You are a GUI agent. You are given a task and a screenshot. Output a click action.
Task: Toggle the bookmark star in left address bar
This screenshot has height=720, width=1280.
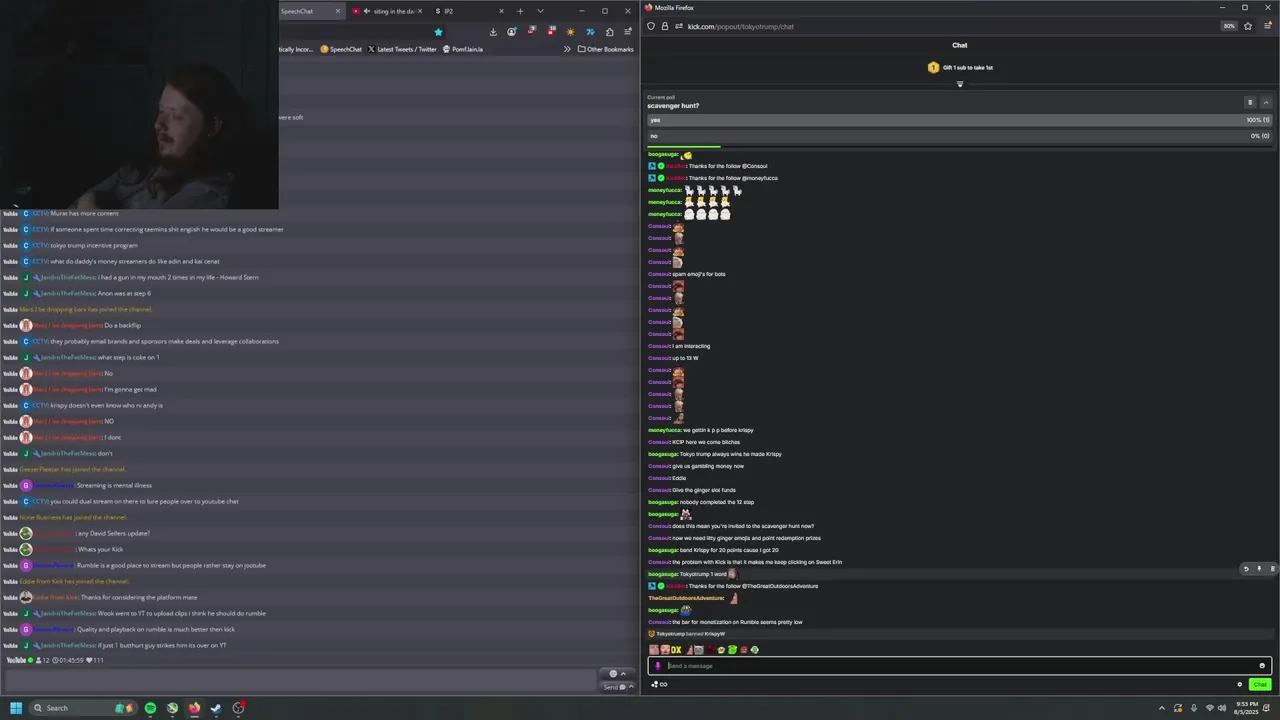pos(438,32)
